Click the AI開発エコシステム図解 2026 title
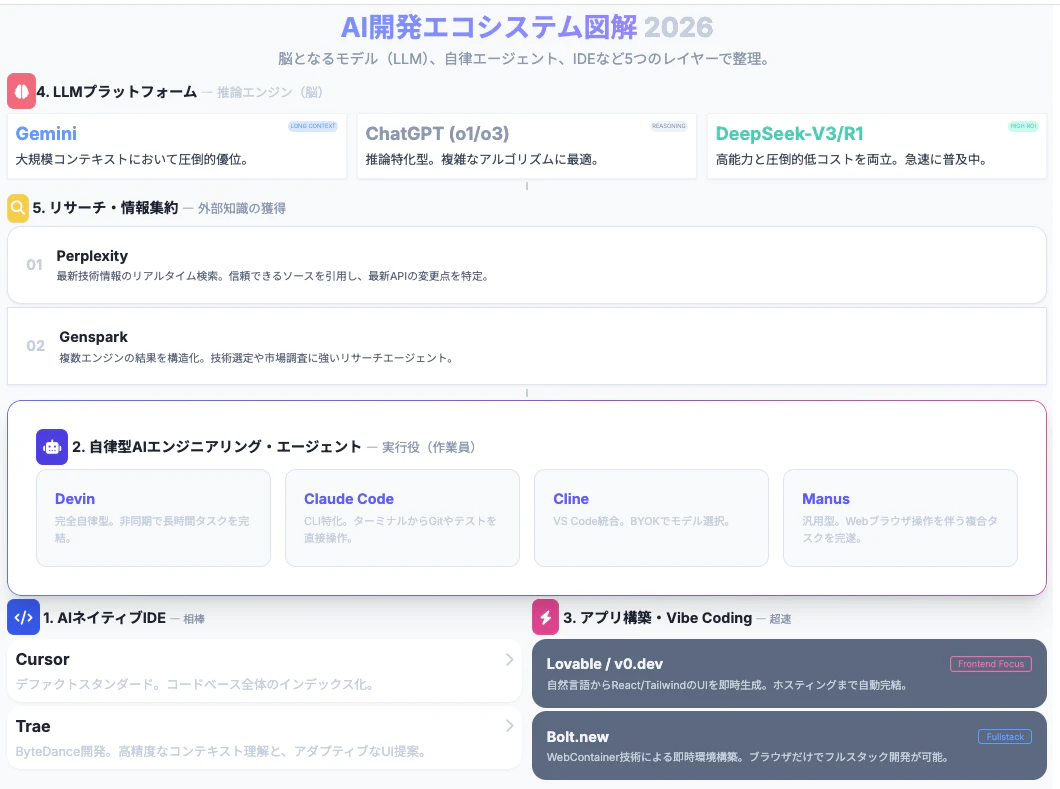This screenshot has height=789, width=1060. point(527,28)
